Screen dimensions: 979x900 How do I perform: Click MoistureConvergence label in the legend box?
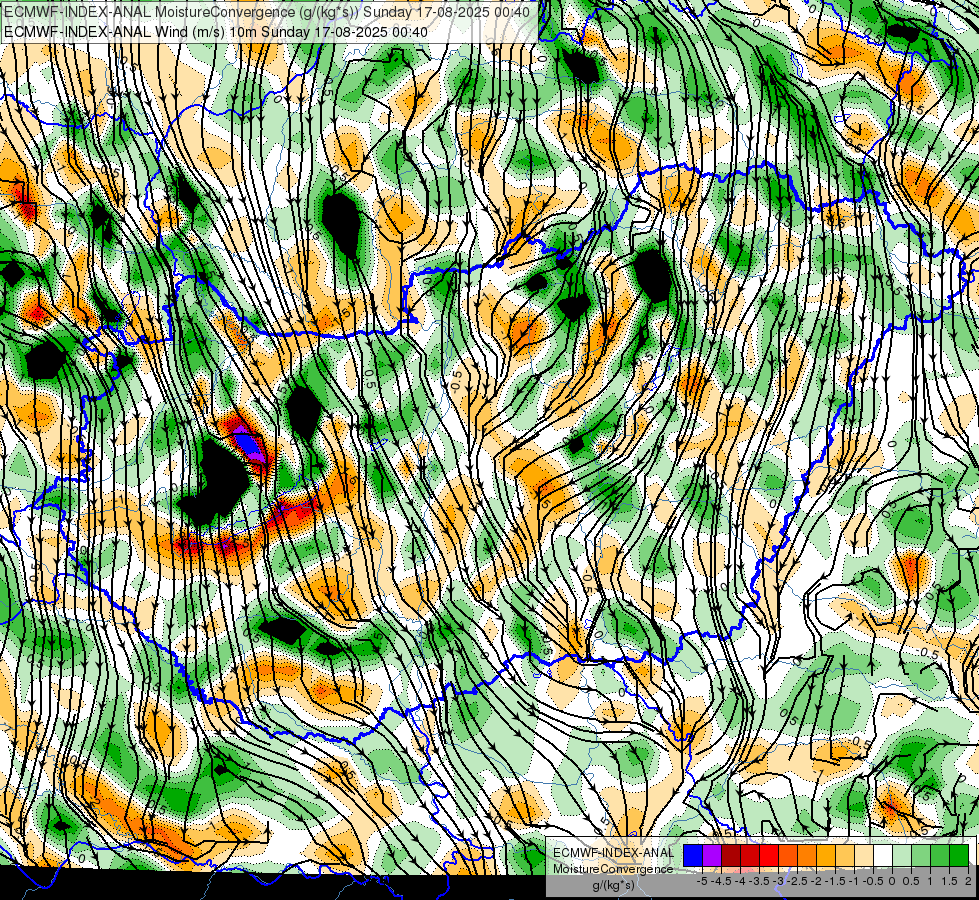click(x=613, y=869)
